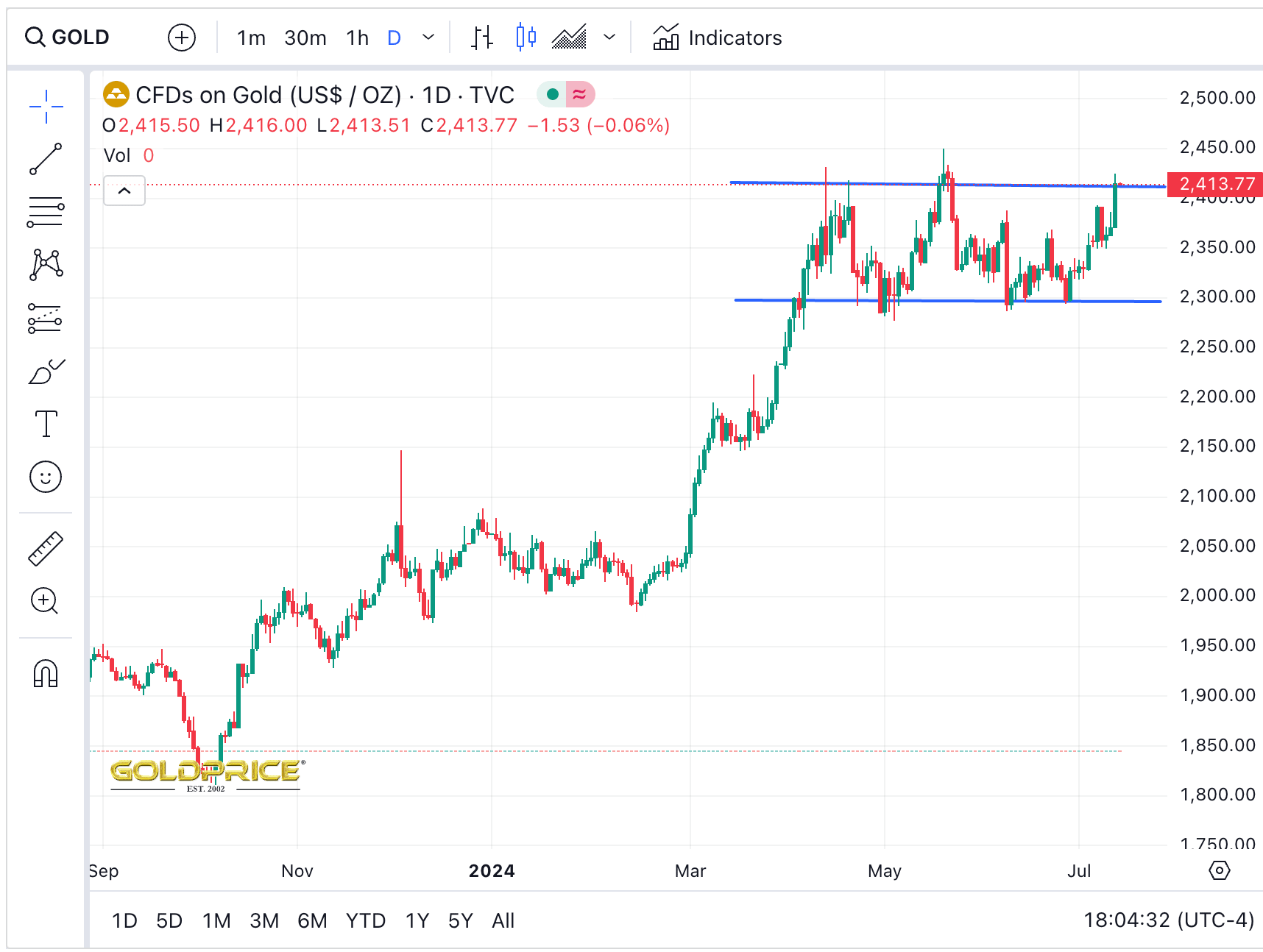Click the add symbol plus button
The width and height of the screenshot is (1263, 952).
182,38
